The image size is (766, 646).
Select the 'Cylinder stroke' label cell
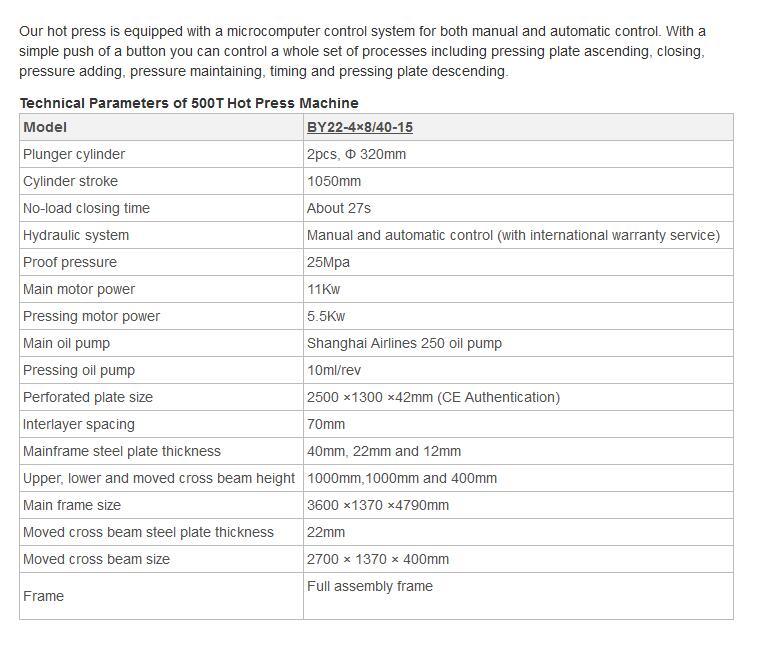[70, 181]
